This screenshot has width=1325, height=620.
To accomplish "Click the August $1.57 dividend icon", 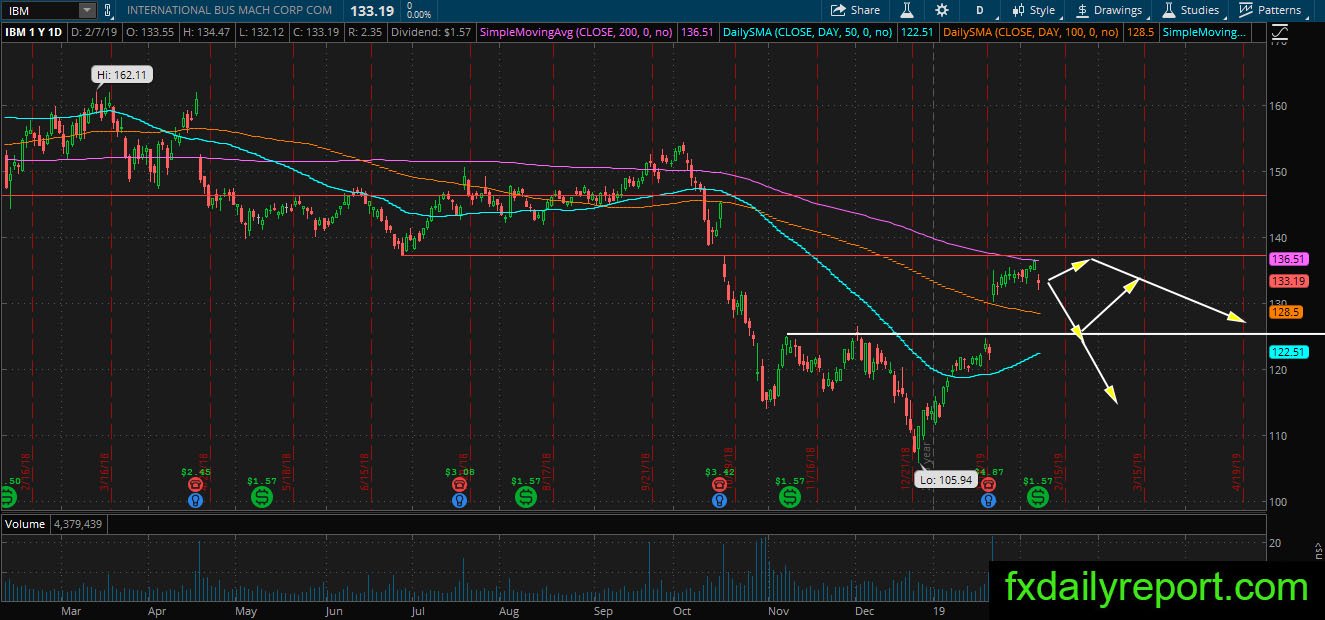I will [525, 495].
